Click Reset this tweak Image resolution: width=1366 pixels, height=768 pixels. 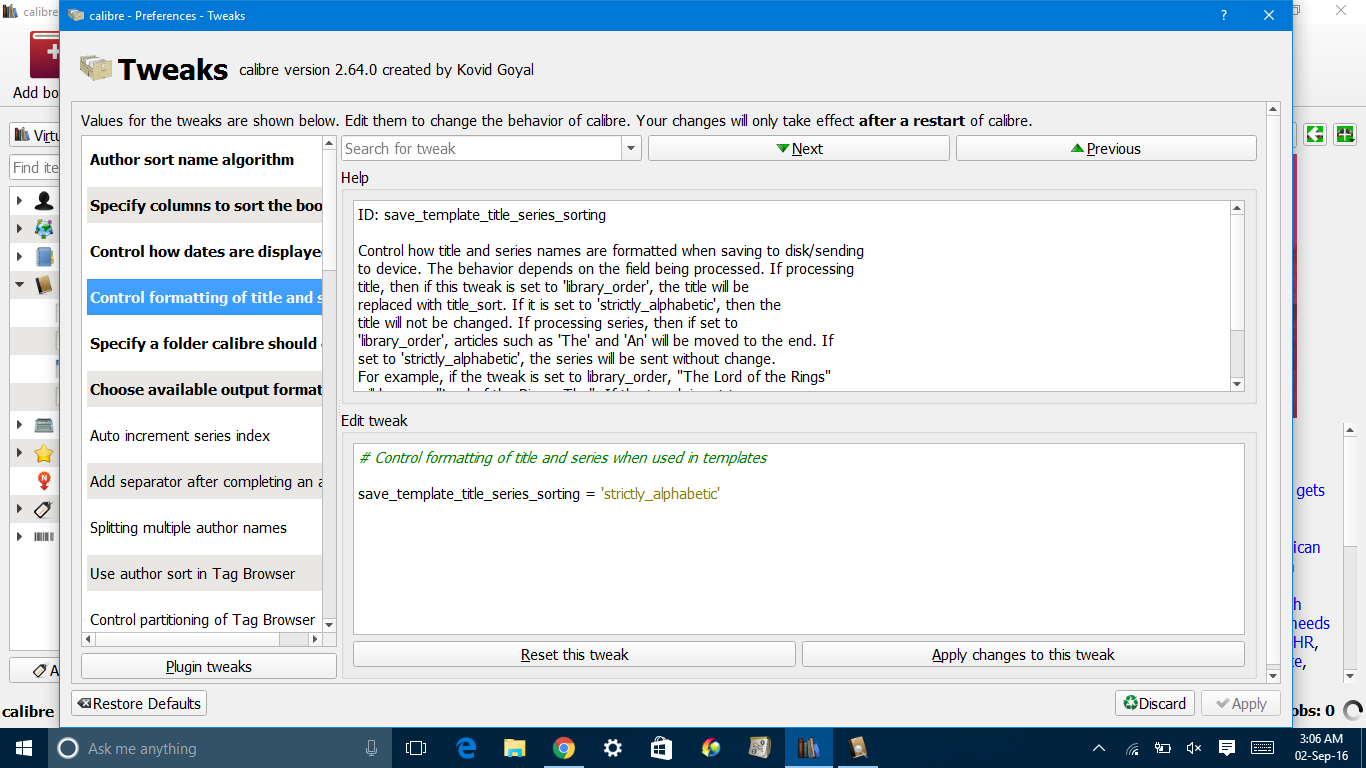click(574, 655)
